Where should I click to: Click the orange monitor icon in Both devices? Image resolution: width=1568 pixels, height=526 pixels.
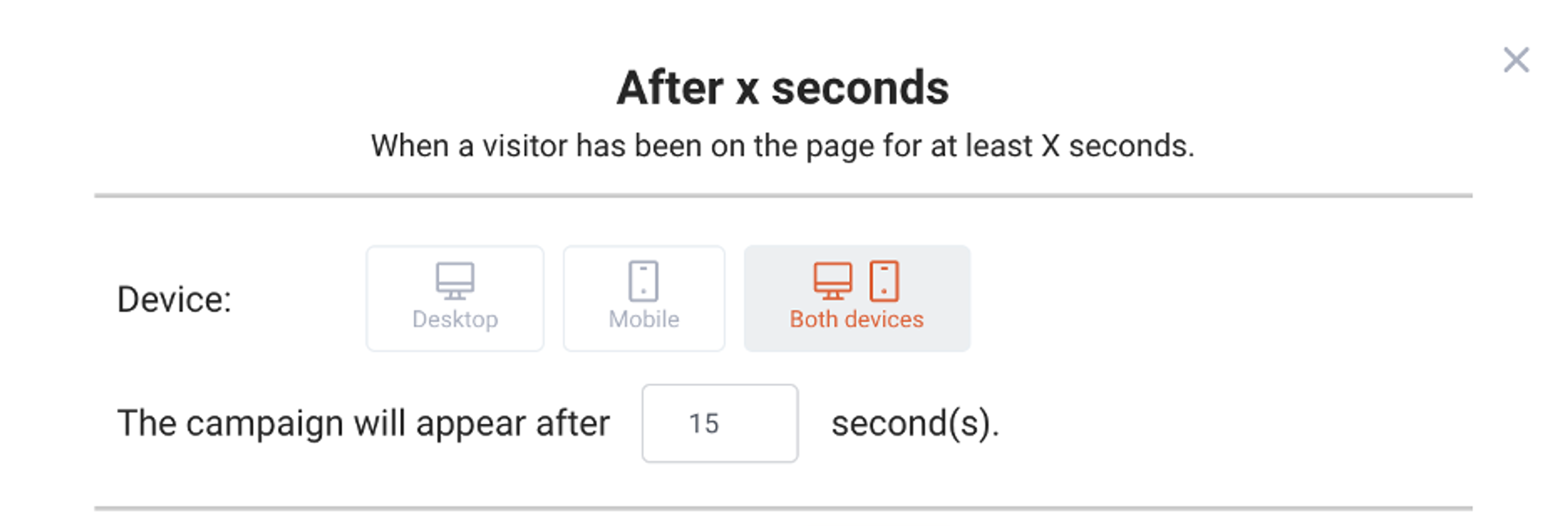pyautogui.click(x=834, y=281)
